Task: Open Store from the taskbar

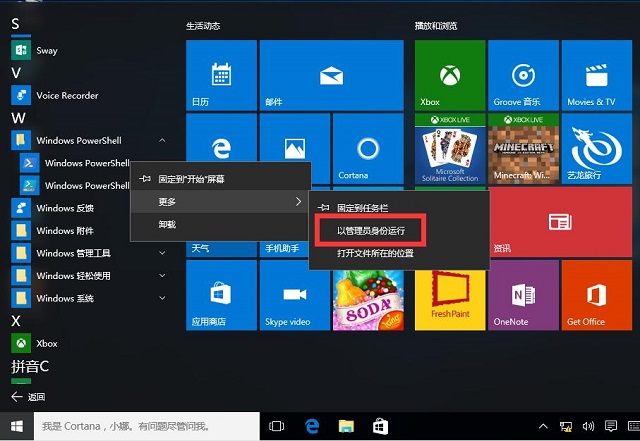Action: (380, 426)
